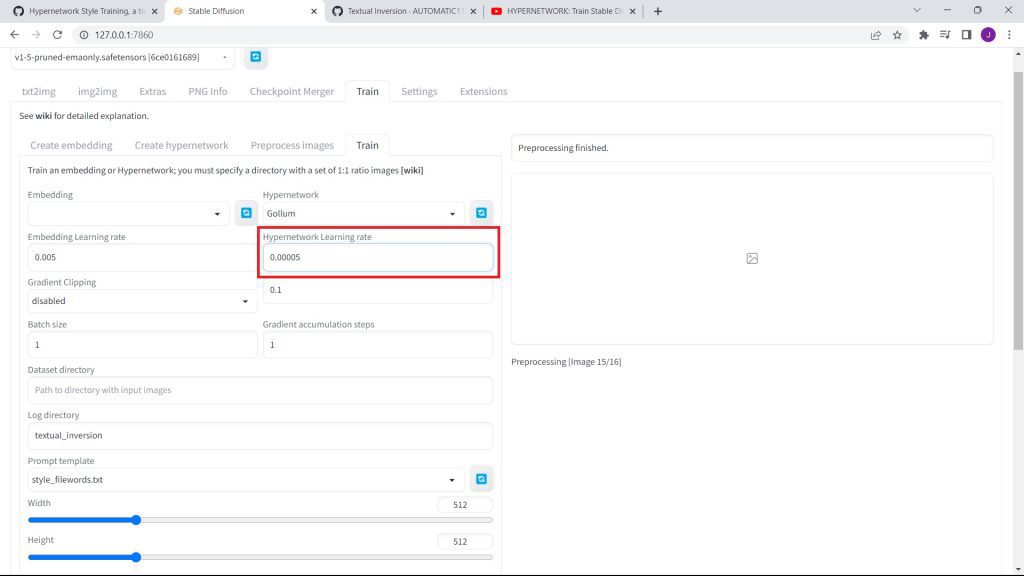Switch to the Checkpoint Merger tab
Image resolution: width=1024 pixels, height=576 pixels.
tap(292, 91)
